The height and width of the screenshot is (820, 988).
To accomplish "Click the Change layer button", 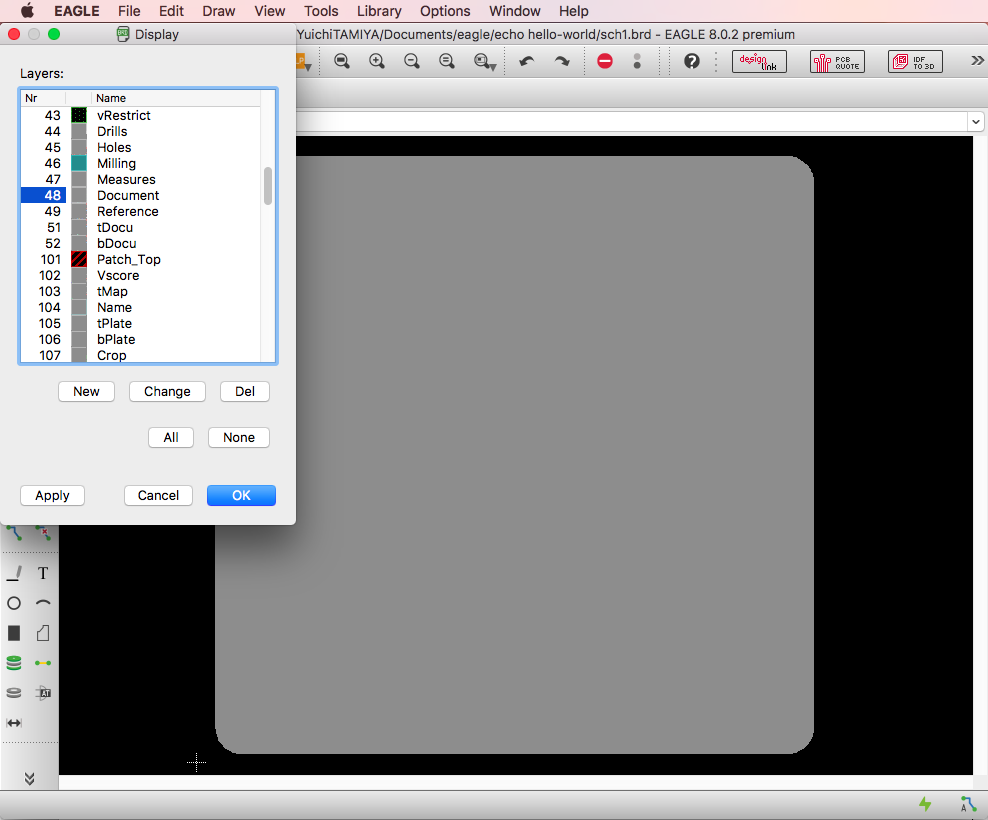I will click(x=167, y=391).
